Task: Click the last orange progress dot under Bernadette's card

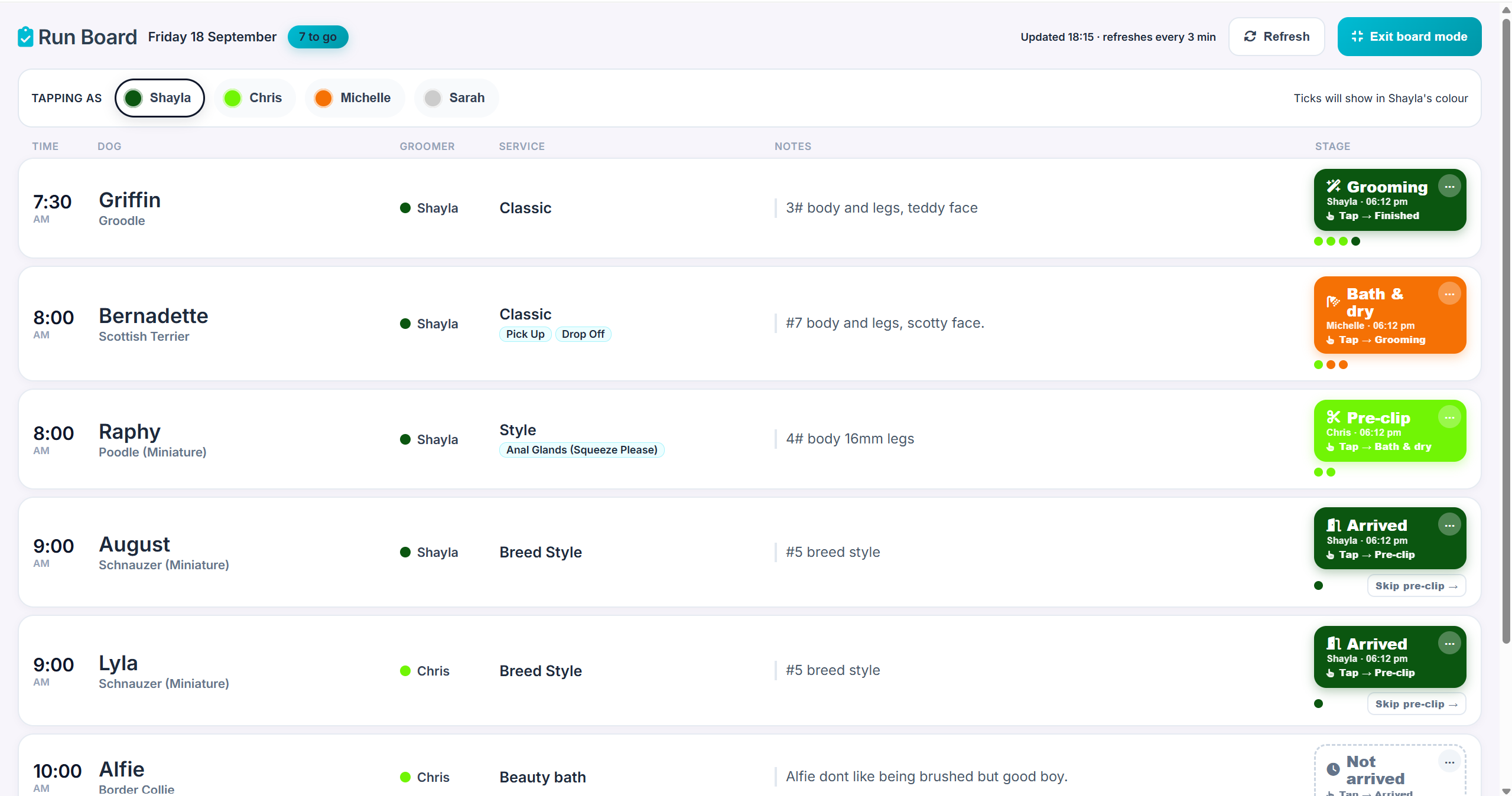Action: (x=1344, y=365)
